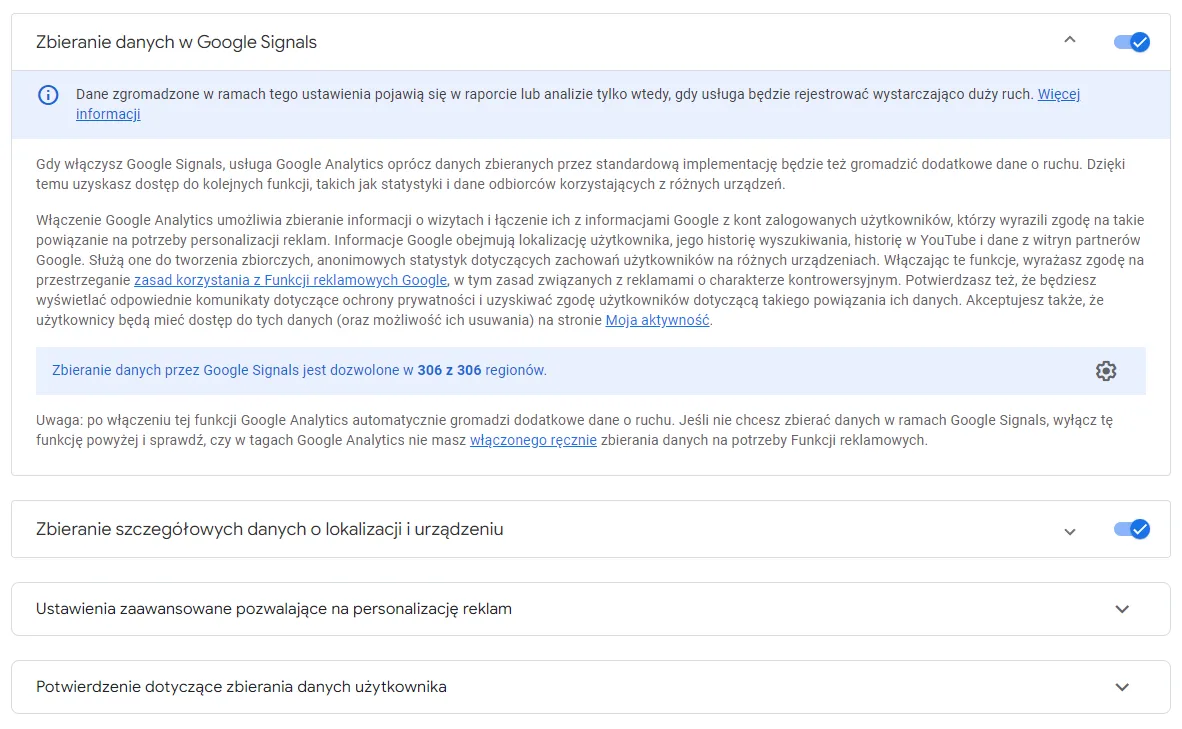The width and height of the screenshot is (1182, 729).
Task: Expand location and device data section chevron
Action: (x=1070, y=531)
